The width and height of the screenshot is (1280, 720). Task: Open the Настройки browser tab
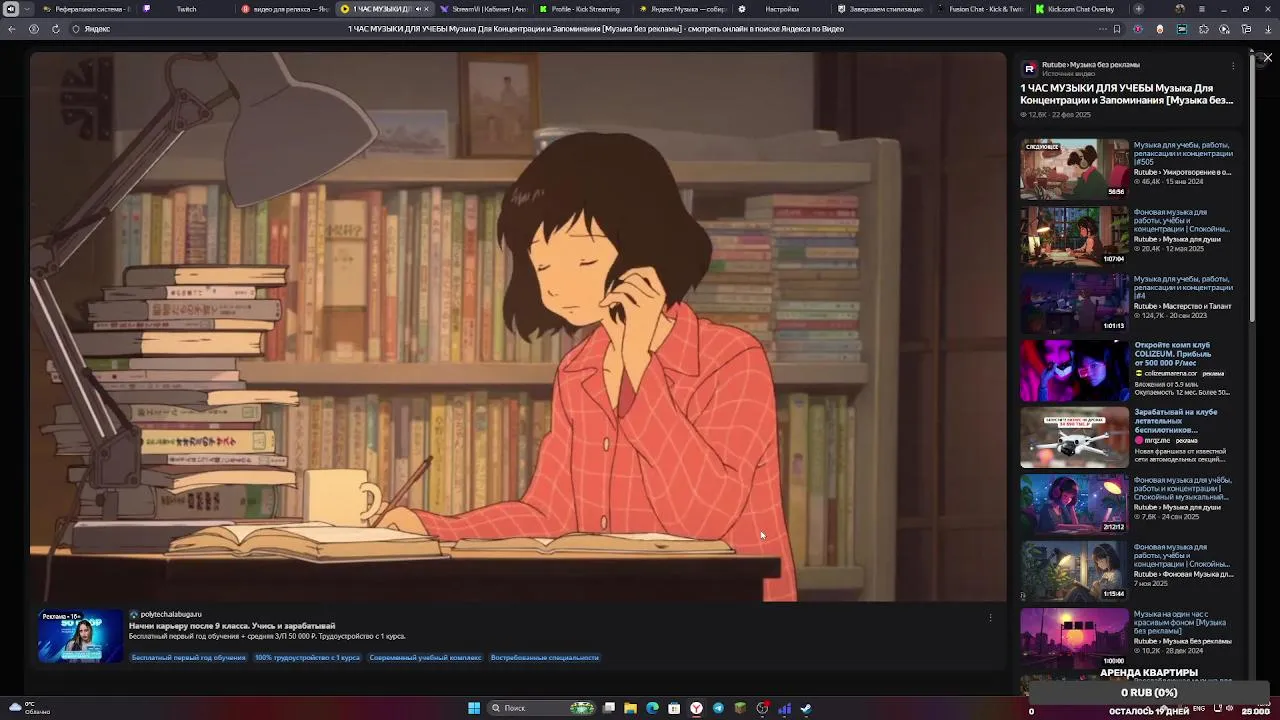(781, 9)
